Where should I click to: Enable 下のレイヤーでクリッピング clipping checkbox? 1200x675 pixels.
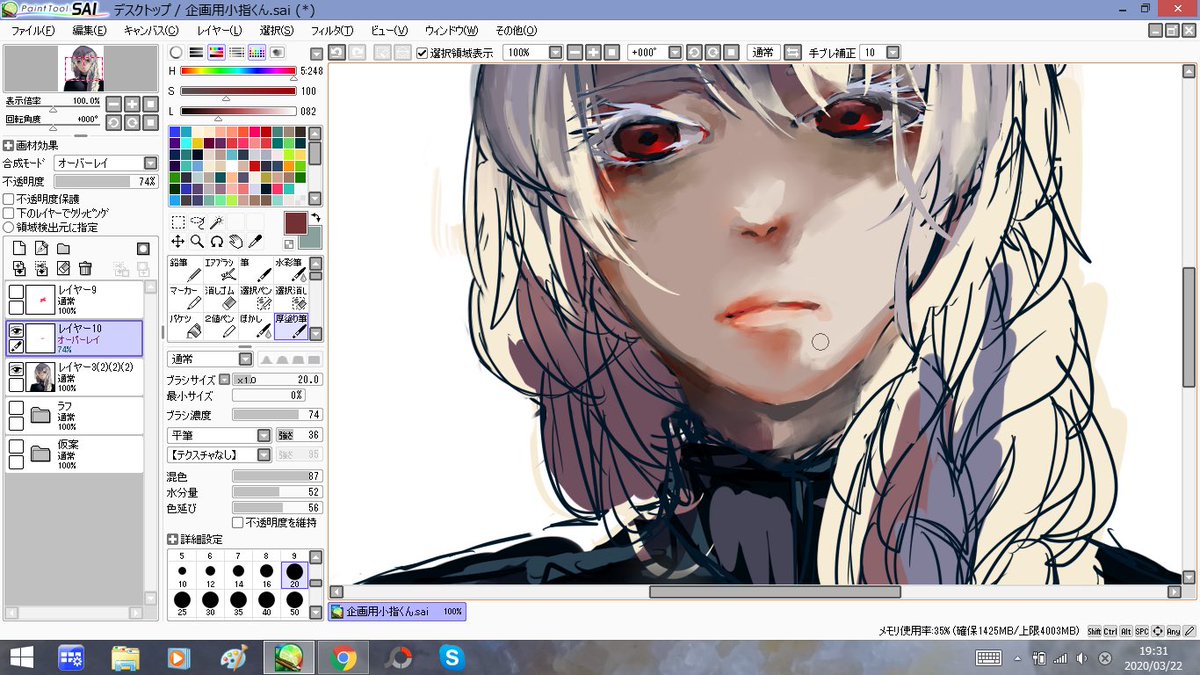click(9, 213)
